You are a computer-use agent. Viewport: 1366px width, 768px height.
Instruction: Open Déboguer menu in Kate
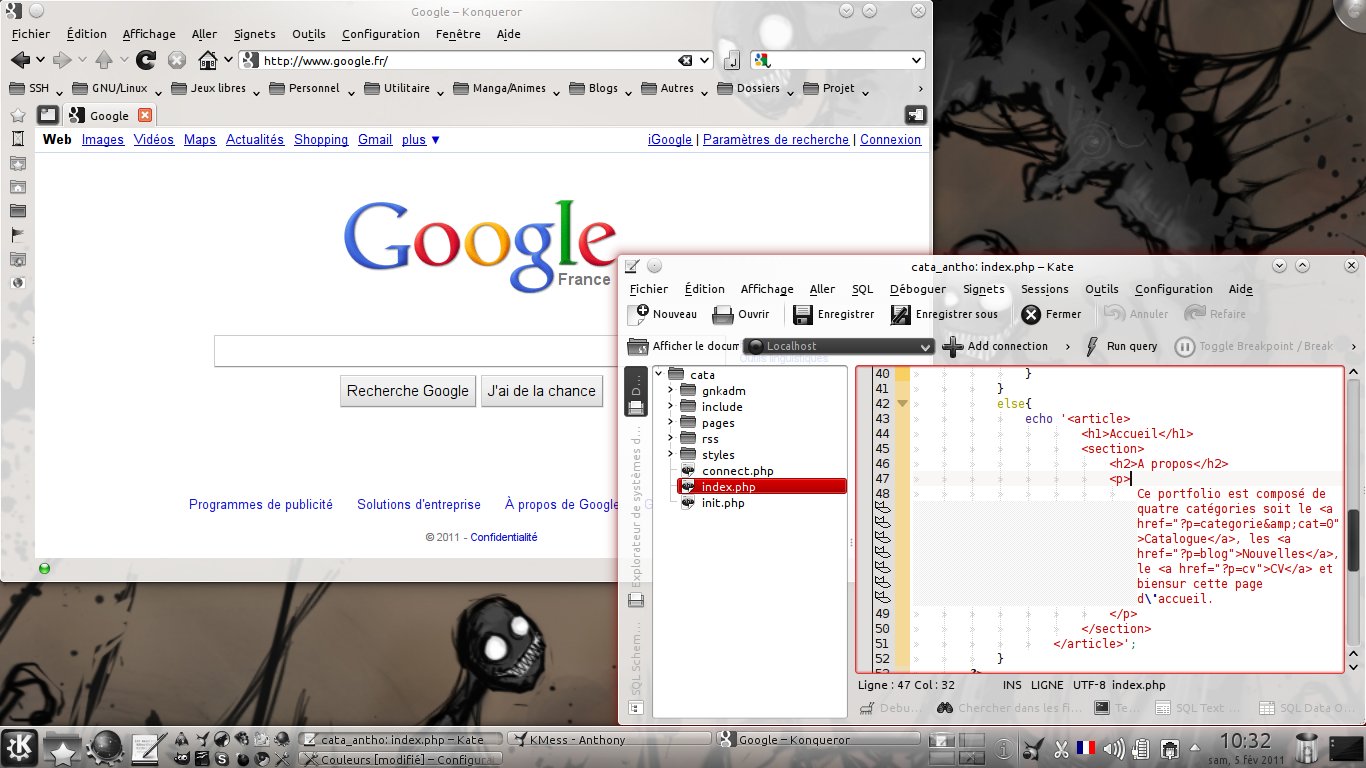[917, 289]
